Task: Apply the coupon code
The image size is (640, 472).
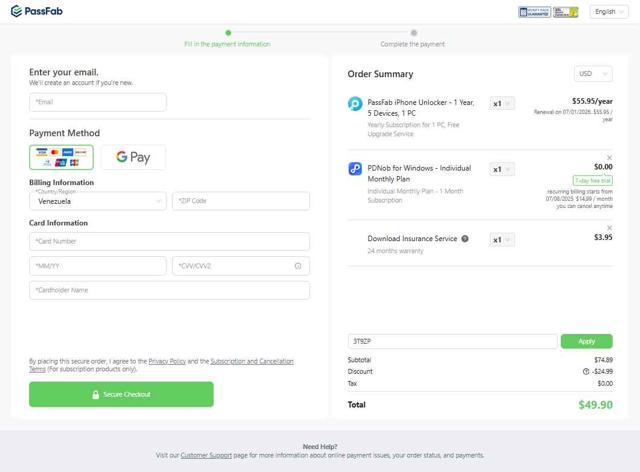Action: tap(587, 341)
